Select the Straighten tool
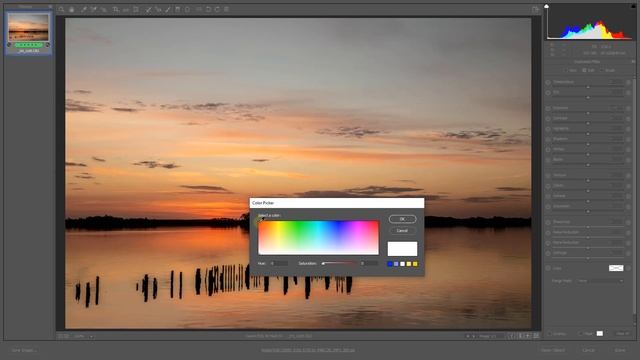Image resolution: width=640 pixels, height=360 pixels. tap(126, 9)
